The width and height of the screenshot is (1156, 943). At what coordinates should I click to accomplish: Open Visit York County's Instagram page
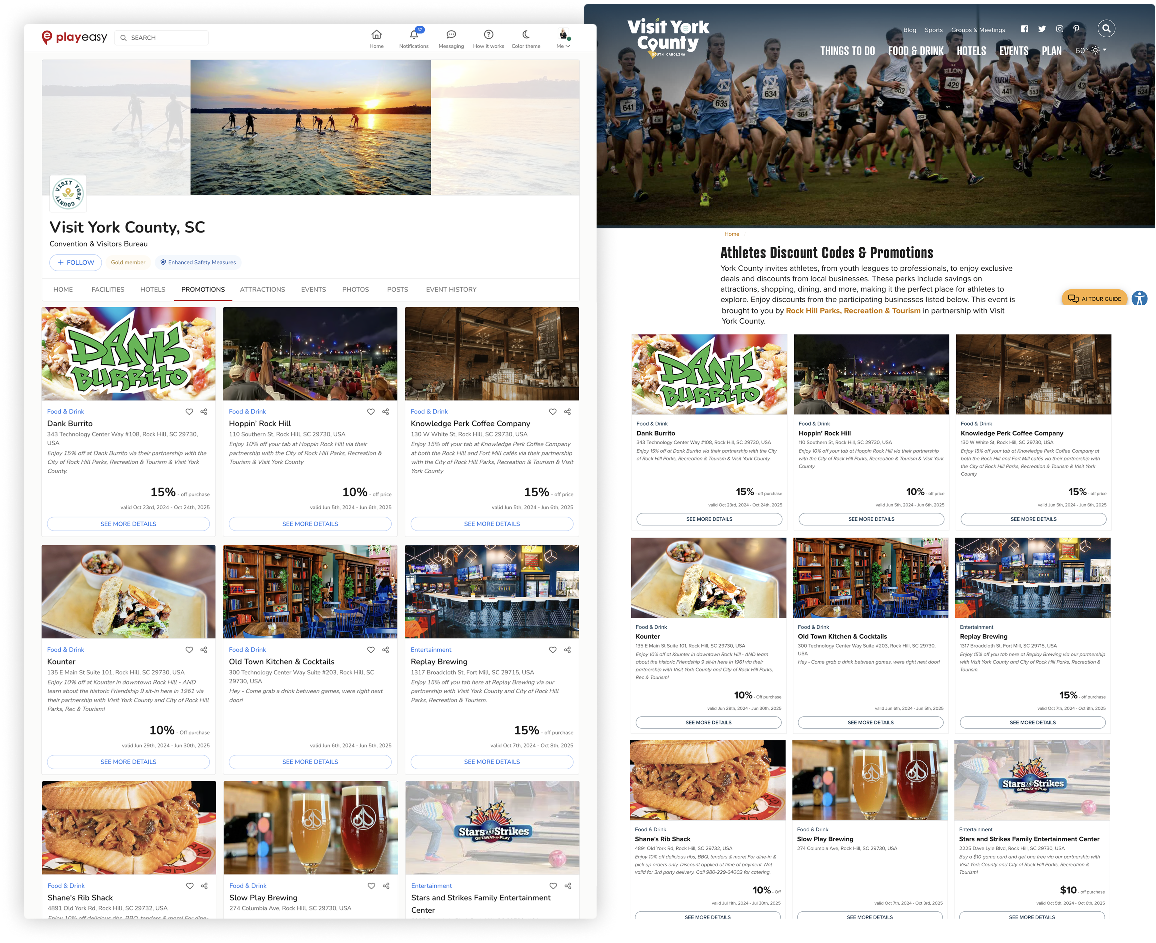point(1059,28)
